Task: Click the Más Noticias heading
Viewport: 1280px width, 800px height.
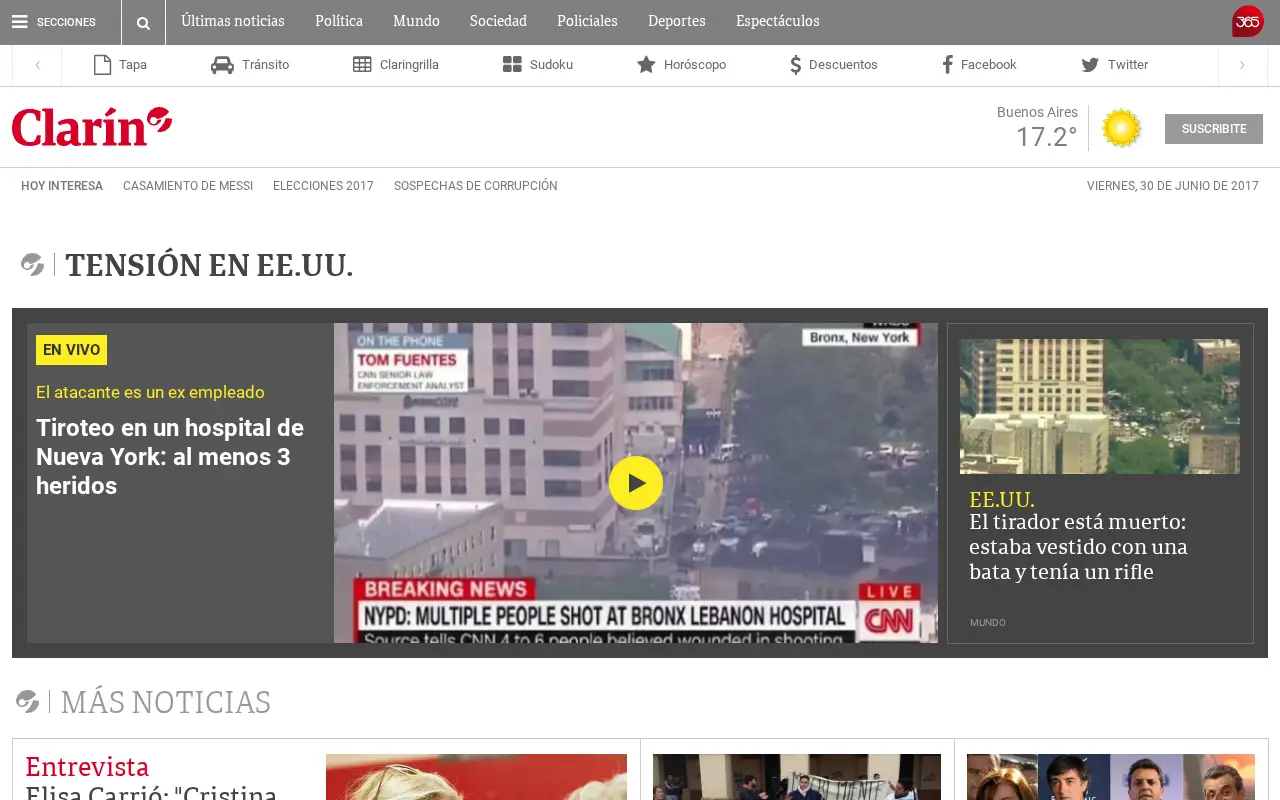Action: pyautogui.click(x=166, y=702)
